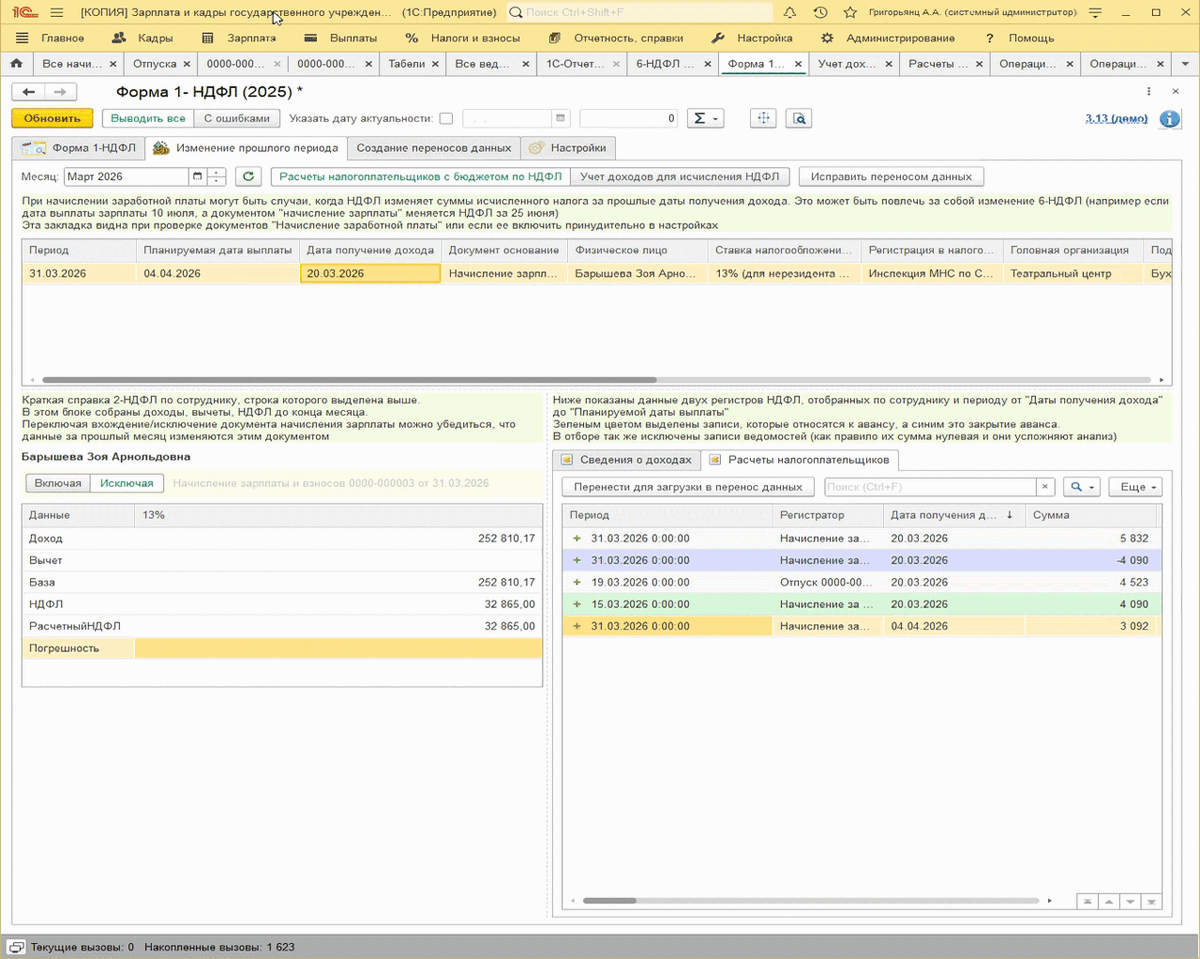Open the home page tab icon
This screenshot has width=1200, height=959.
pyautogui.click(x=16, y=64)
